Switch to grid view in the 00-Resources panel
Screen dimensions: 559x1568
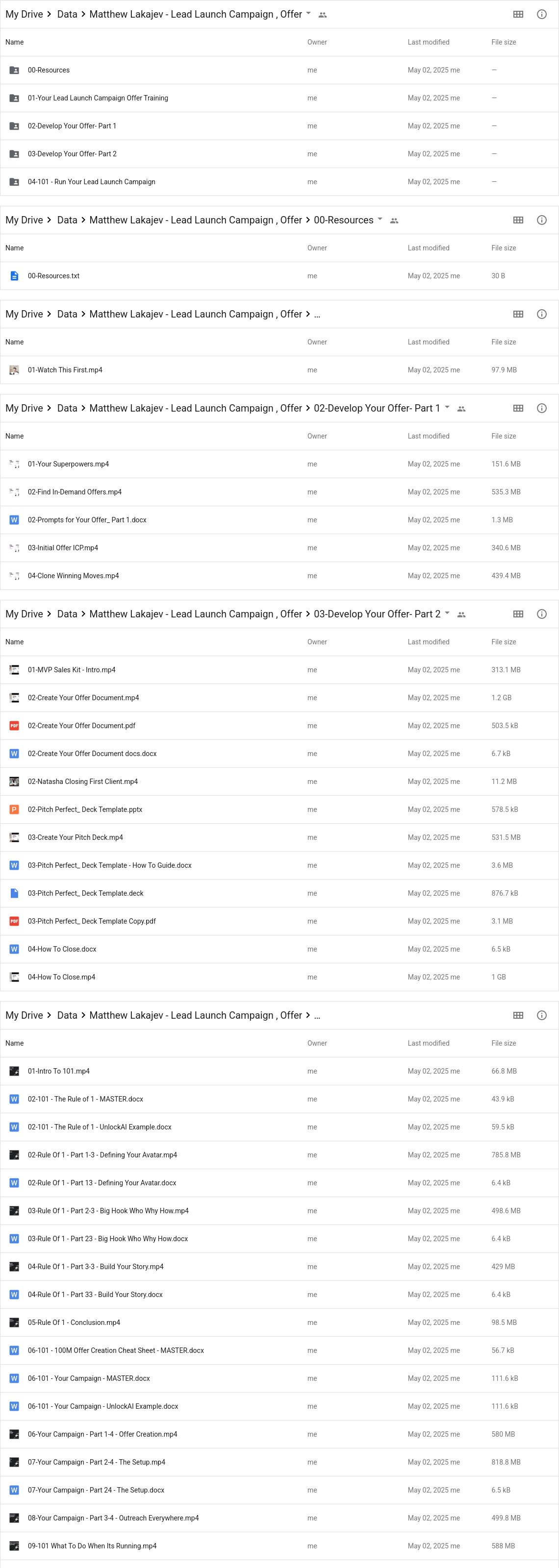coord(518,220)
